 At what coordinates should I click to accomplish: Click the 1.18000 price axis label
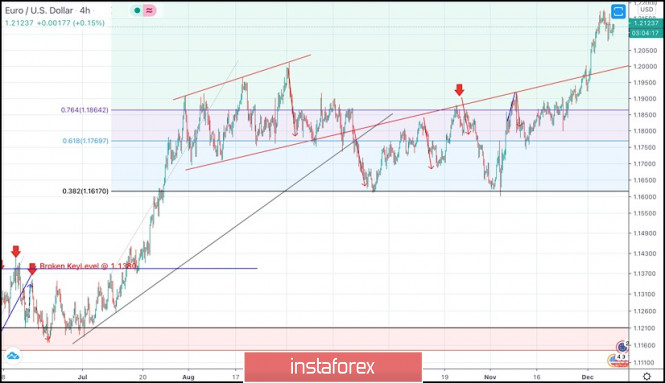(645, 131)
